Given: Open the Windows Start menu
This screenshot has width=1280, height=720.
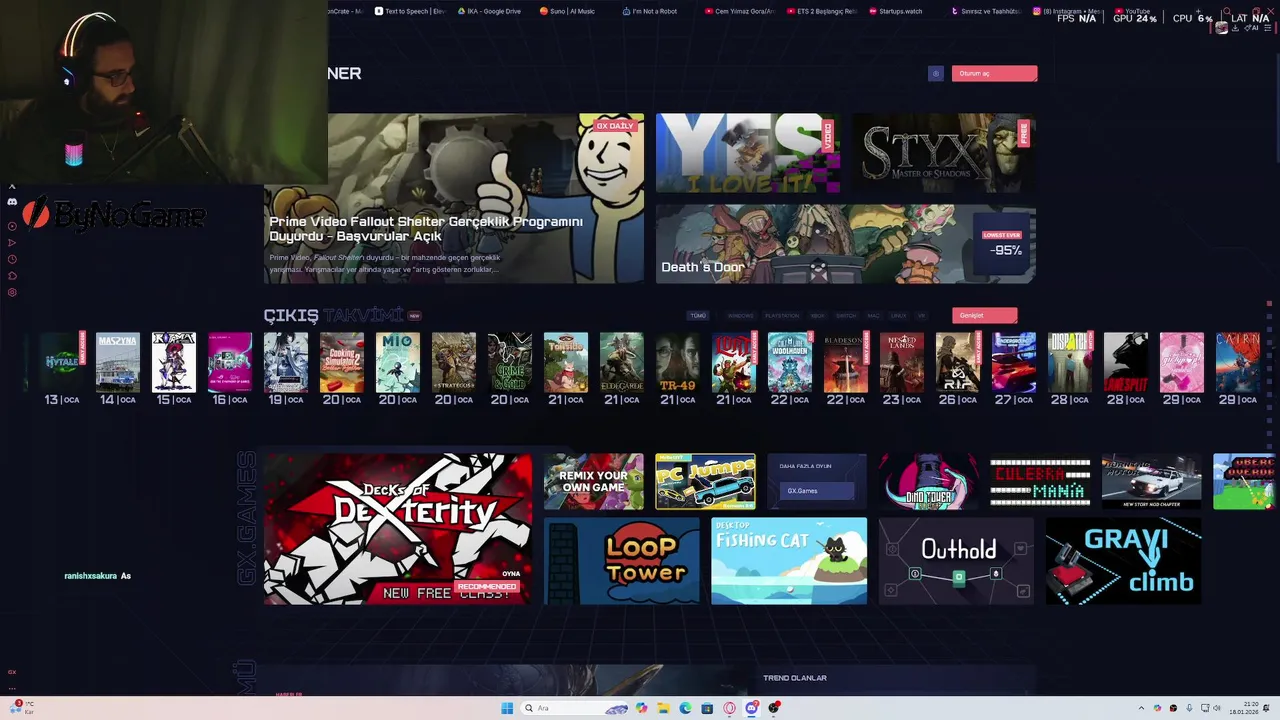Looking at the screenshot, I should (507, 708).
